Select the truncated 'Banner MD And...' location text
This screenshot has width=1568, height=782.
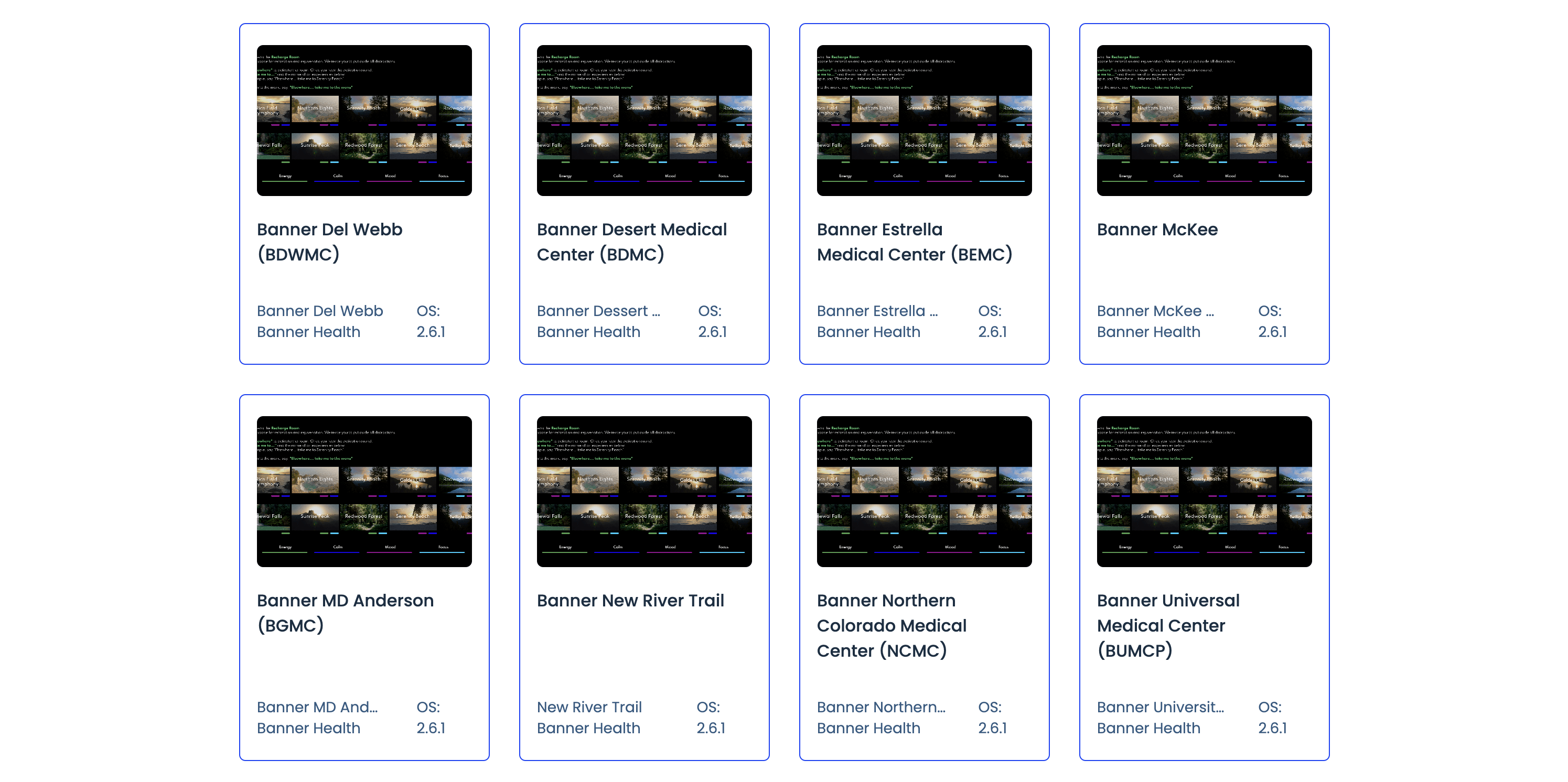pos(317,707)
